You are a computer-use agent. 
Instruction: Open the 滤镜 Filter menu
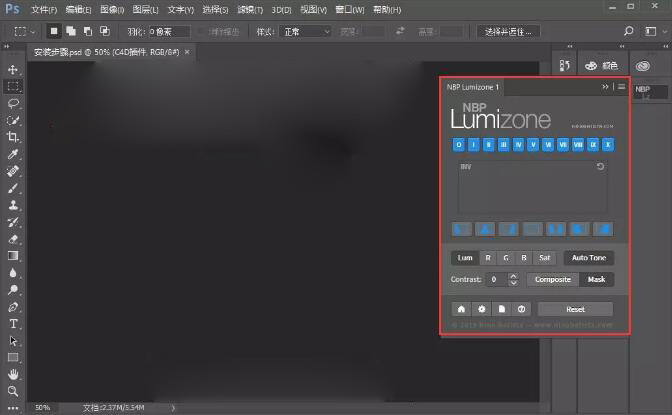click(x=250, y=9)
